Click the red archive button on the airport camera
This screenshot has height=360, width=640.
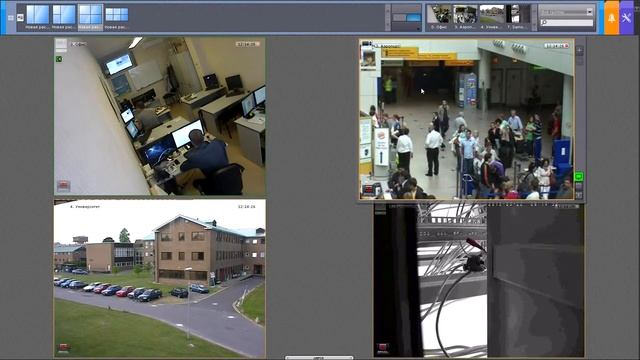pyautogui.click(x=368, y=190)
